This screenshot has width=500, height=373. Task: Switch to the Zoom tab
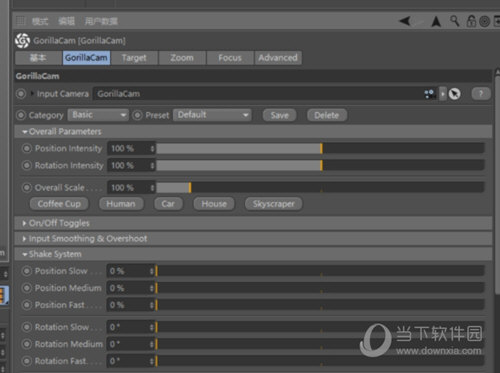tap(182, 58)
